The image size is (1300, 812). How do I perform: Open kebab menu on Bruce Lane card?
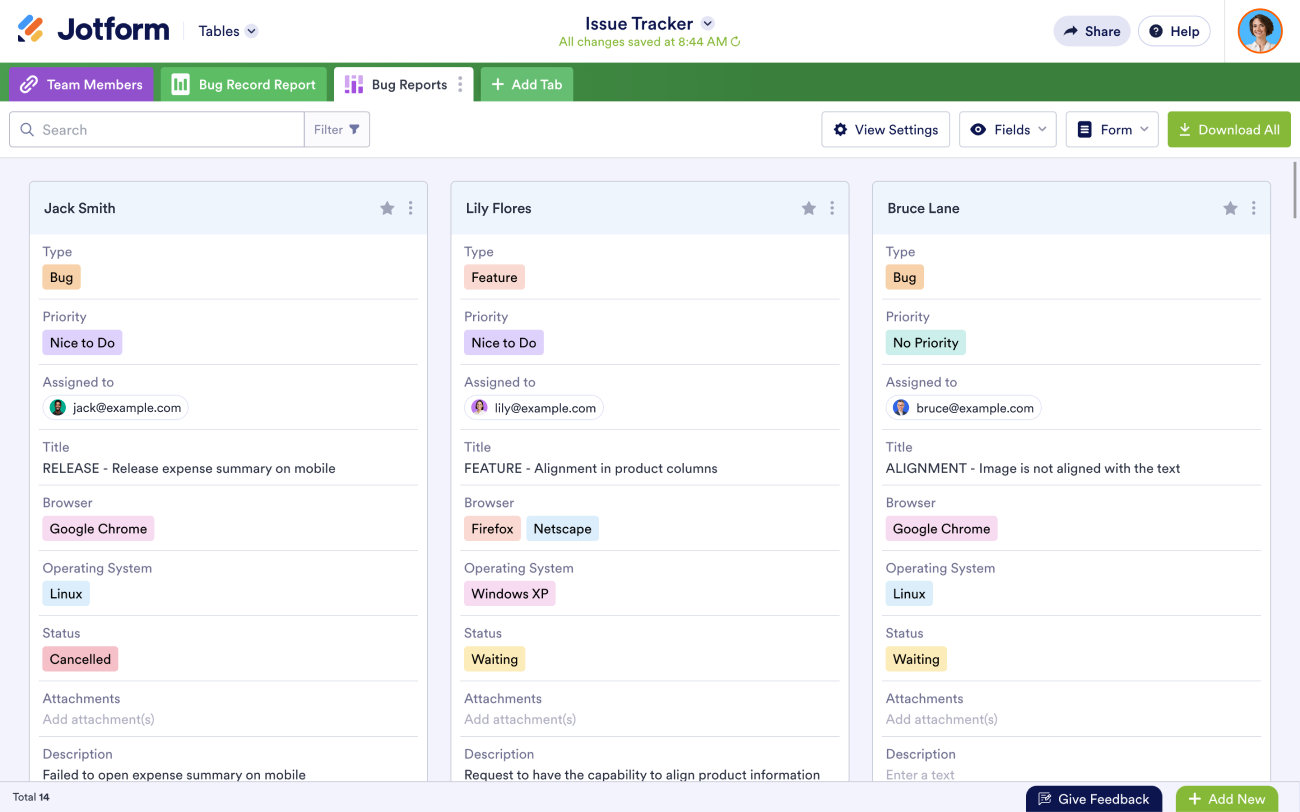1253,208
